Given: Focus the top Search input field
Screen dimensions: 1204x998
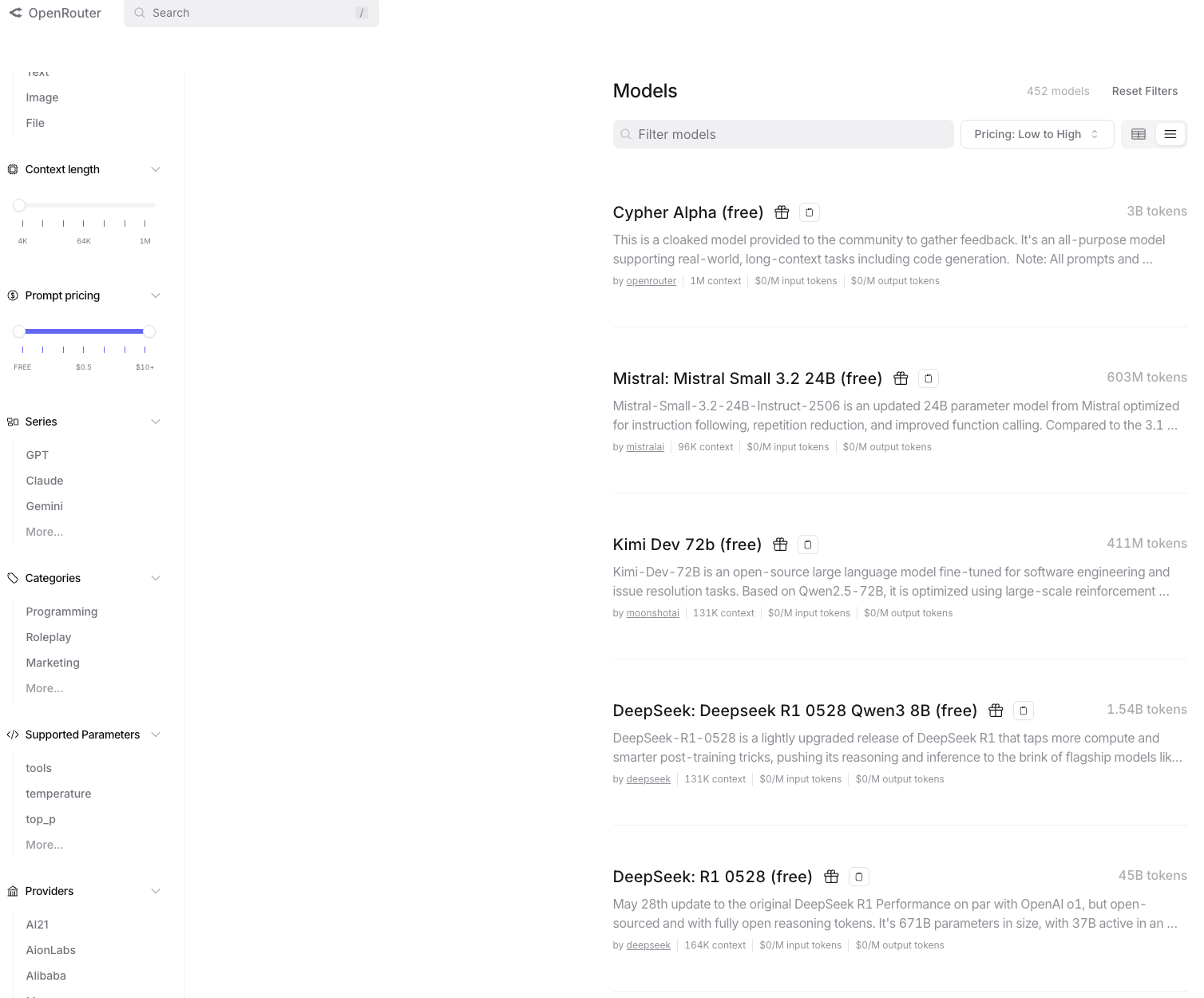Looking at the screenshot, I should 251,13.
